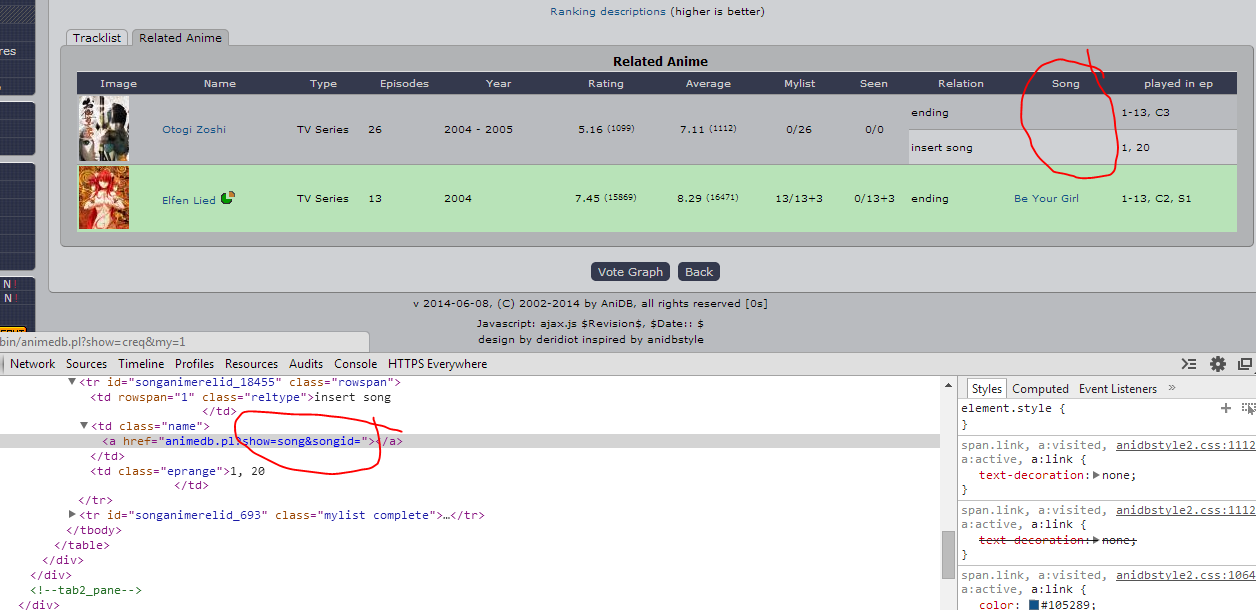Switch to the Tracklist tab
Viewport: 1256px width, 610px height.
tap(98, 38)
